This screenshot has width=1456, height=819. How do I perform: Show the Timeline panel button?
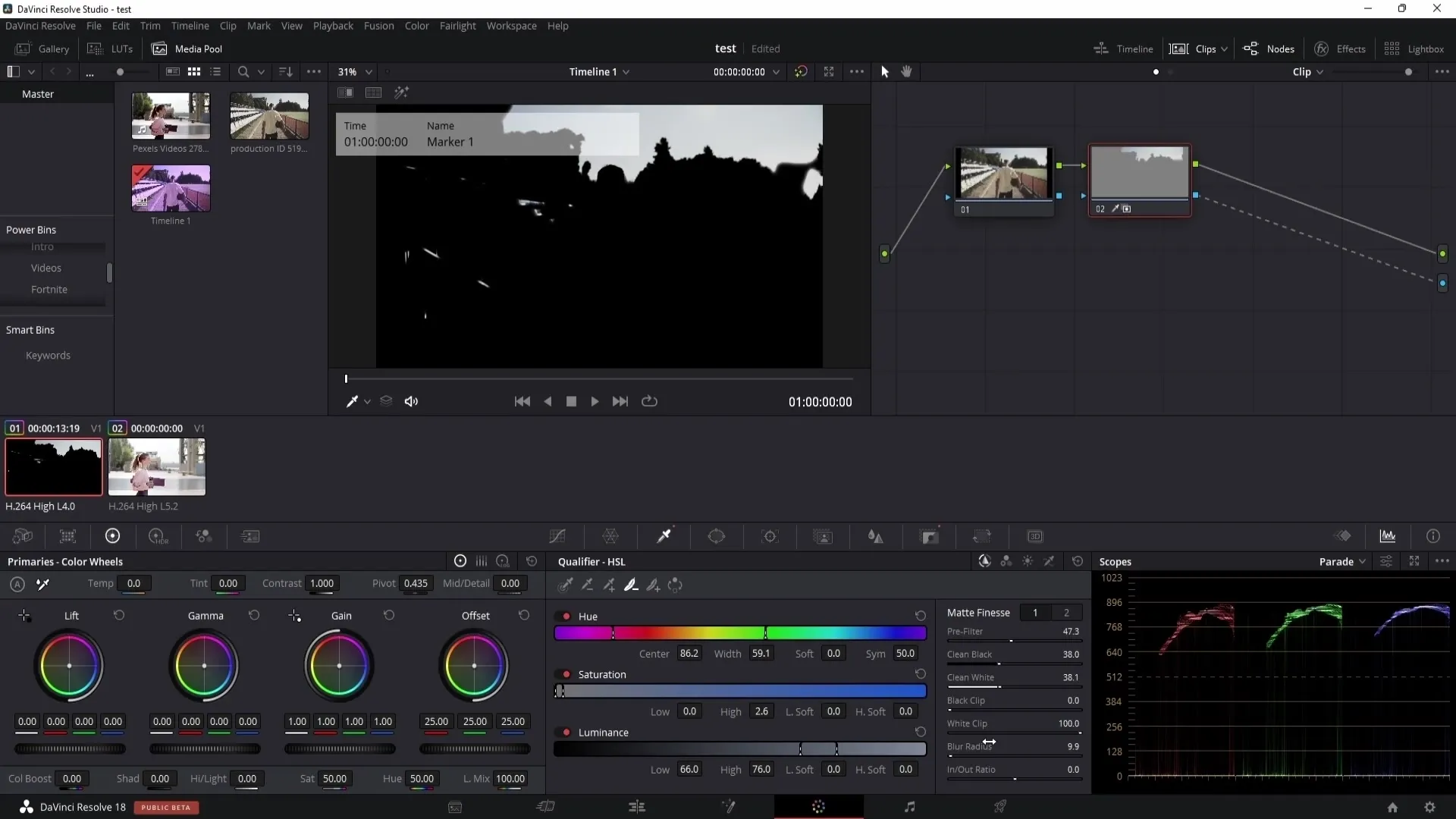click(x=1123, y=49)
